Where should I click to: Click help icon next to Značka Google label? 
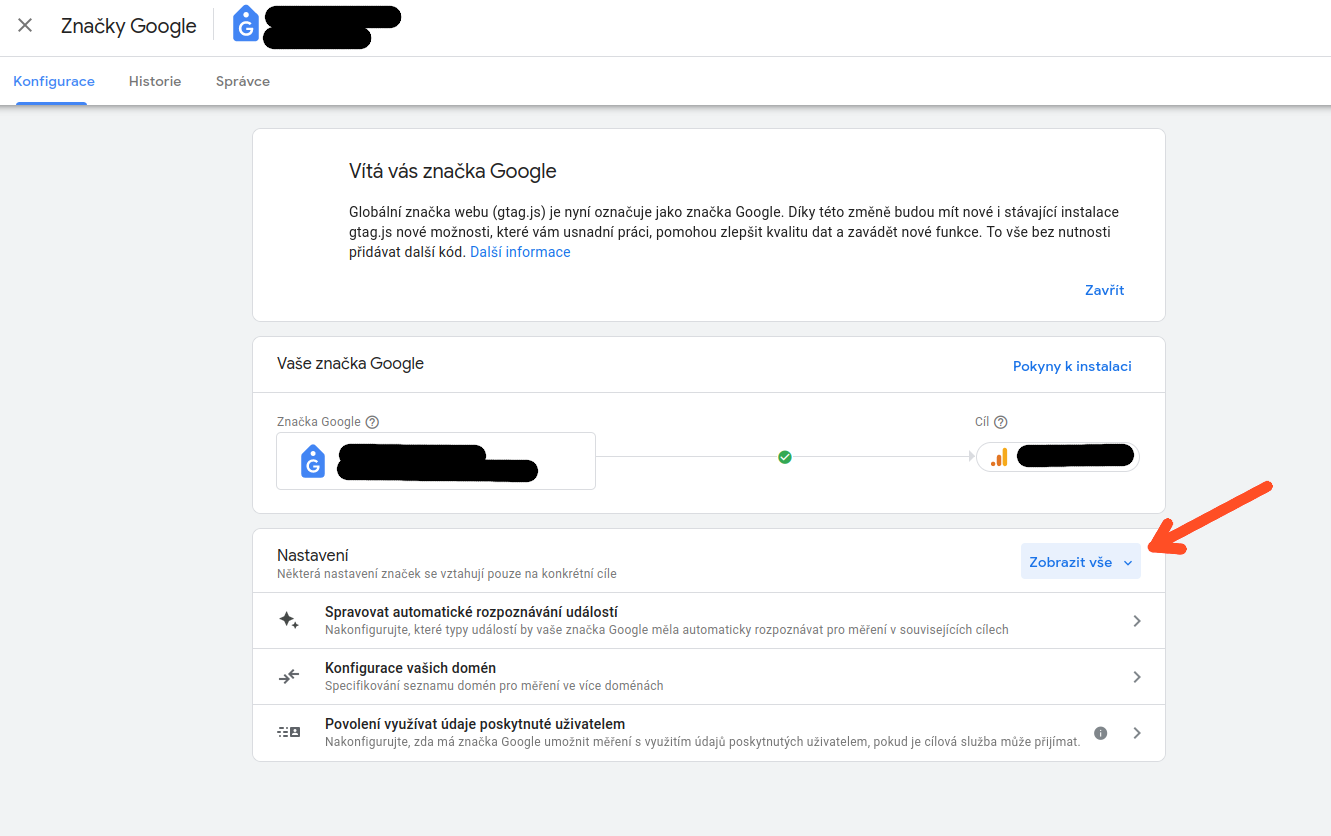373,422
